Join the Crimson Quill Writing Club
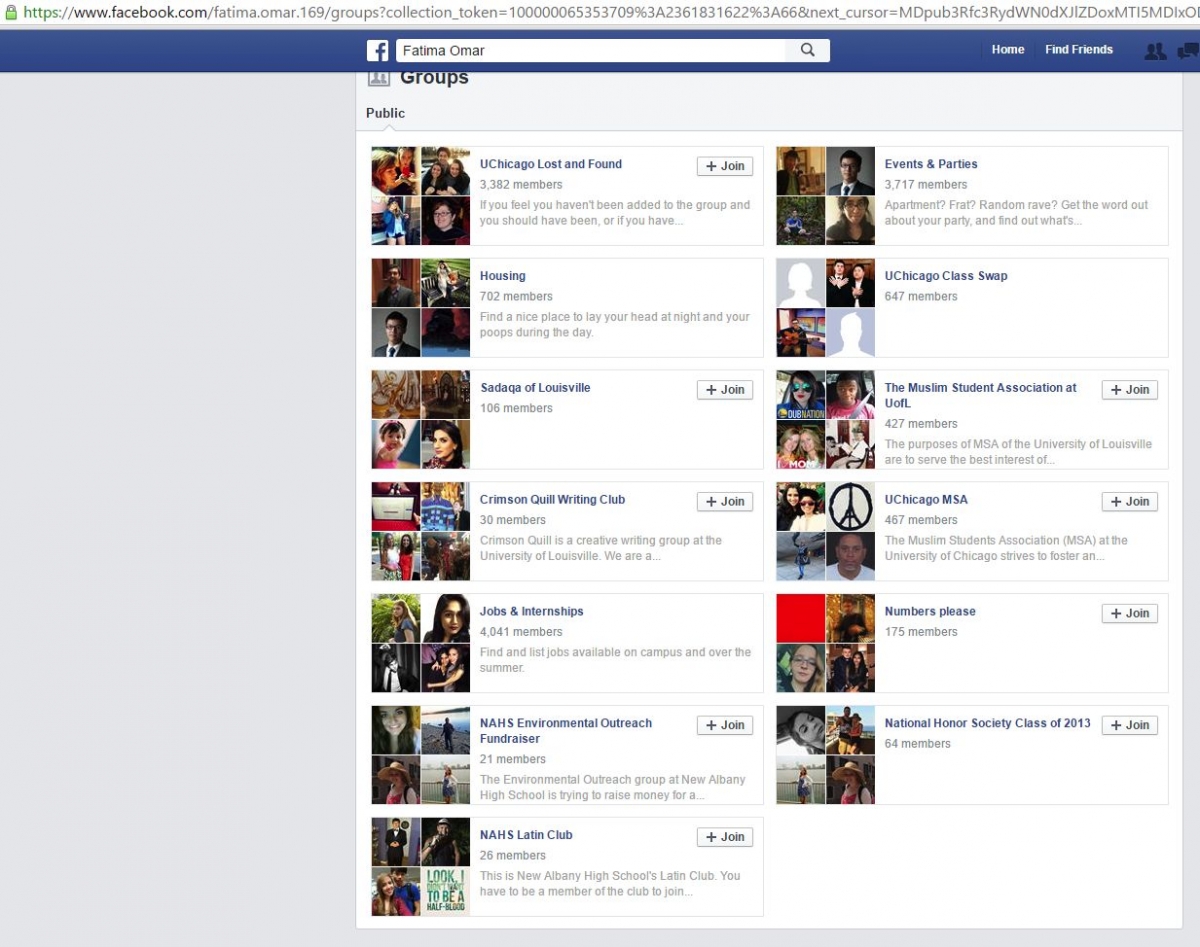 [725, 502]
